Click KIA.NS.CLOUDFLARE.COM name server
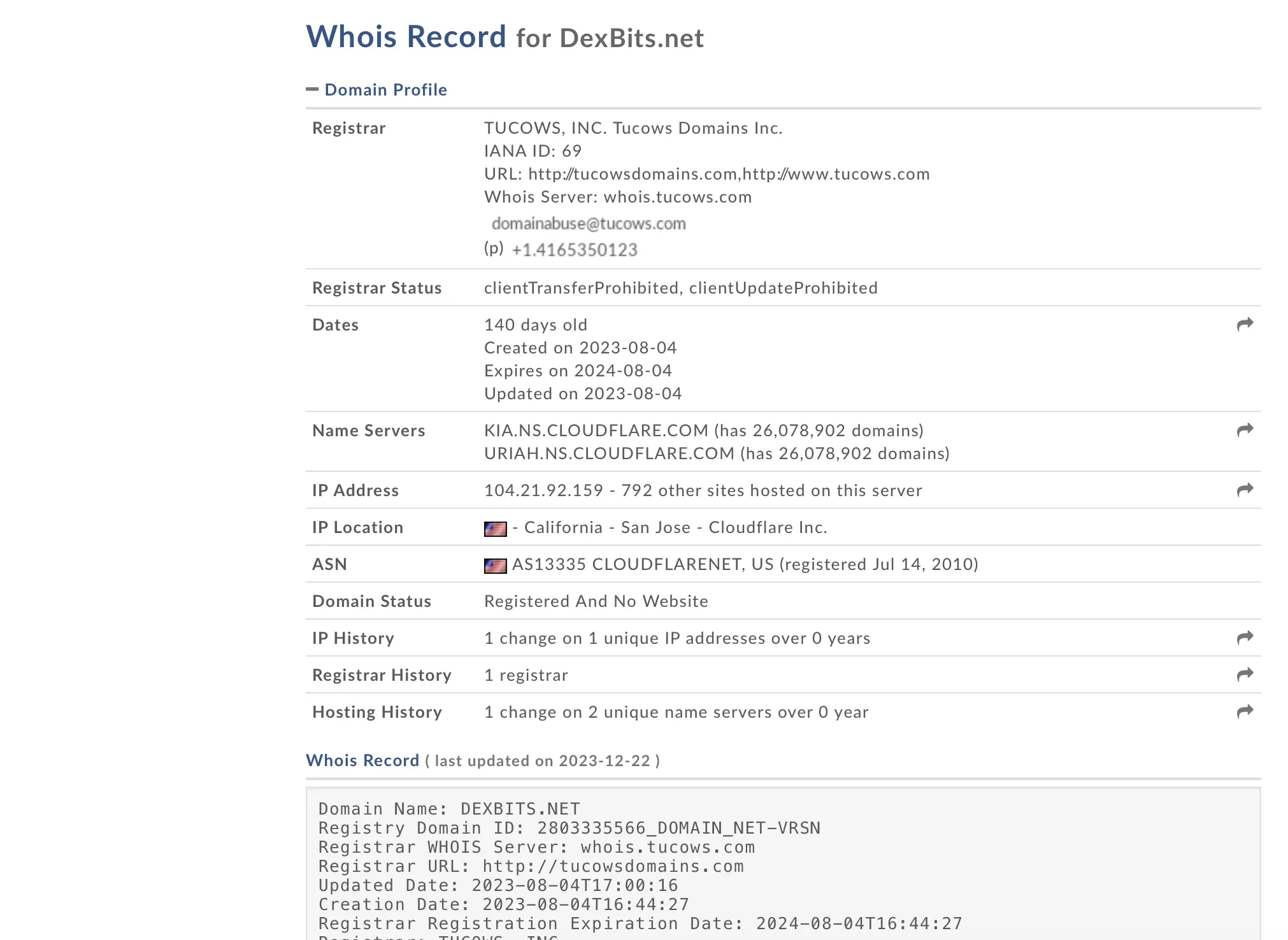This screenshot has height=940, width=1288. point(596,431)
